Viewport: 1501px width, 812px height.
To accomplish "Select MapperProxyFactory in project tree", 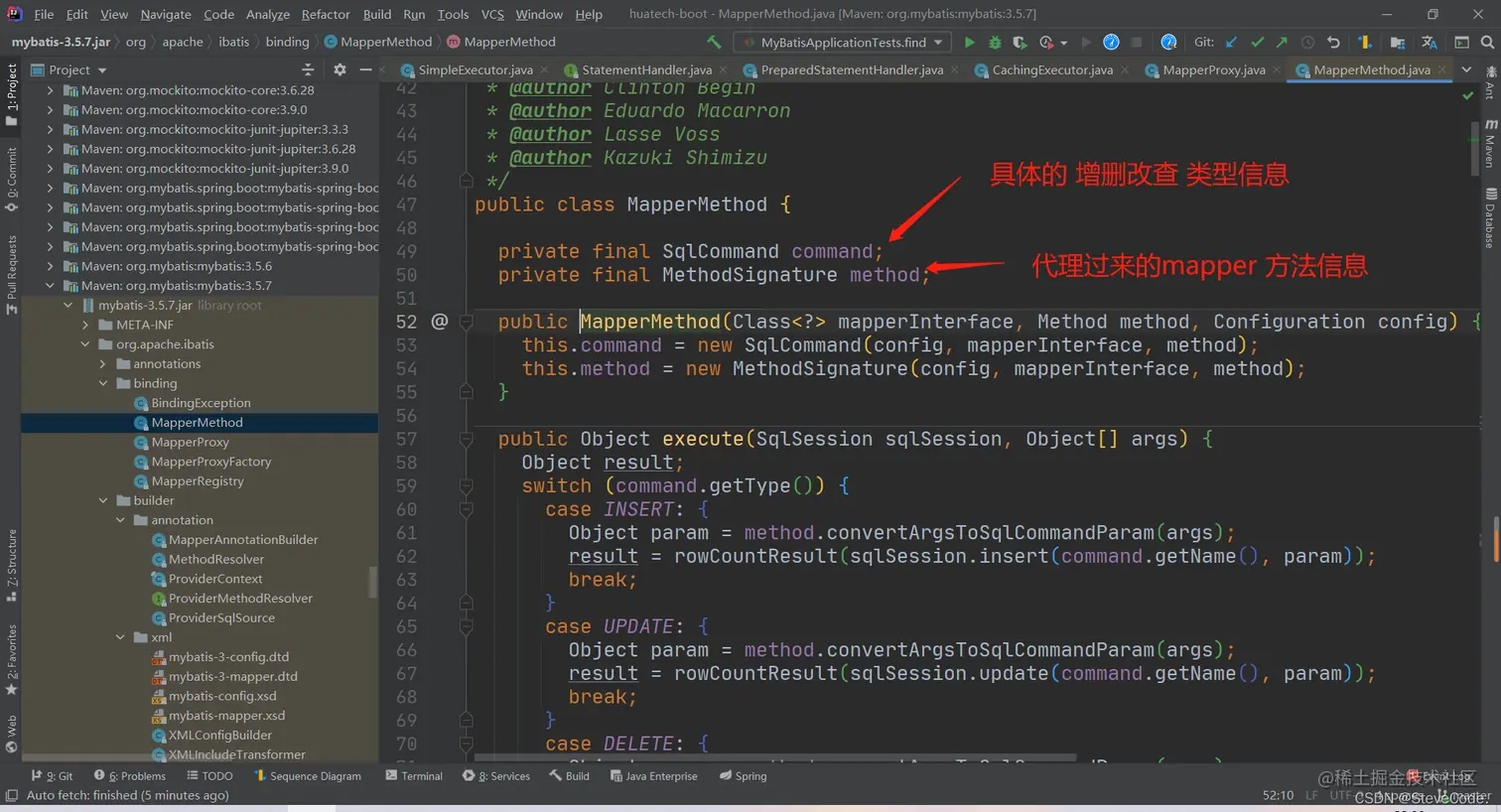I will point(210,462).
